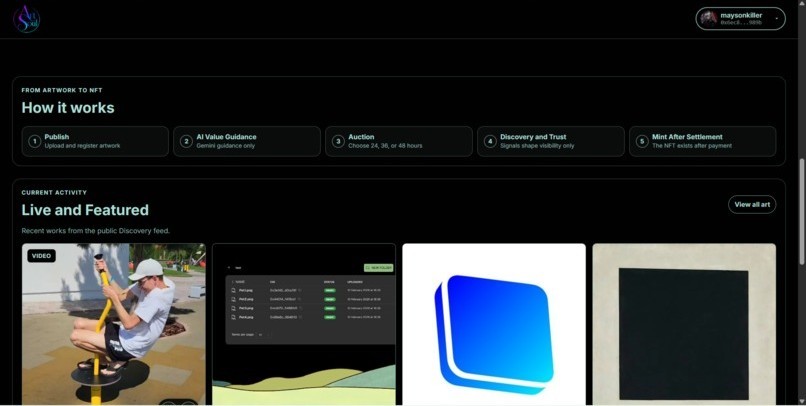Open the View all art button
The width and height of the screenshot is (806, 406).
(752, 205)
